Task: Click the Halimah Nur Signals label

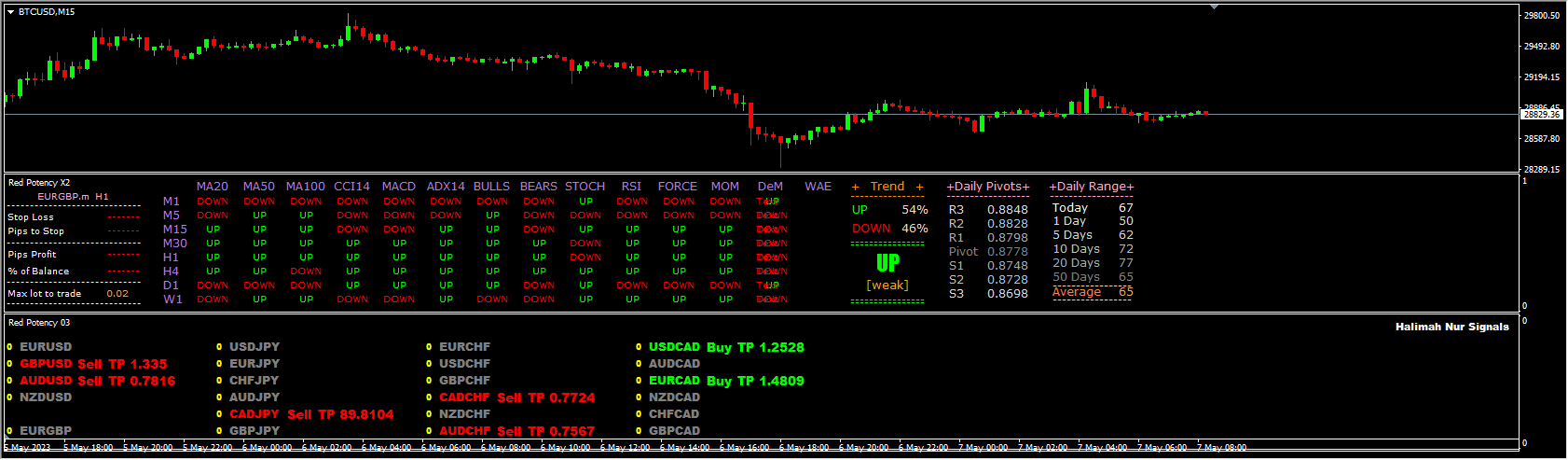Action: coord(1451,328)
